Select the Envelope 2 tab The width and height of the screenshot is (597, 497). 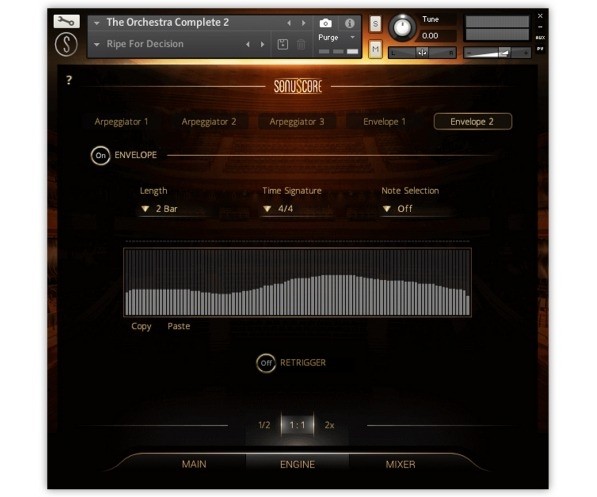click(x=472, y=122)
